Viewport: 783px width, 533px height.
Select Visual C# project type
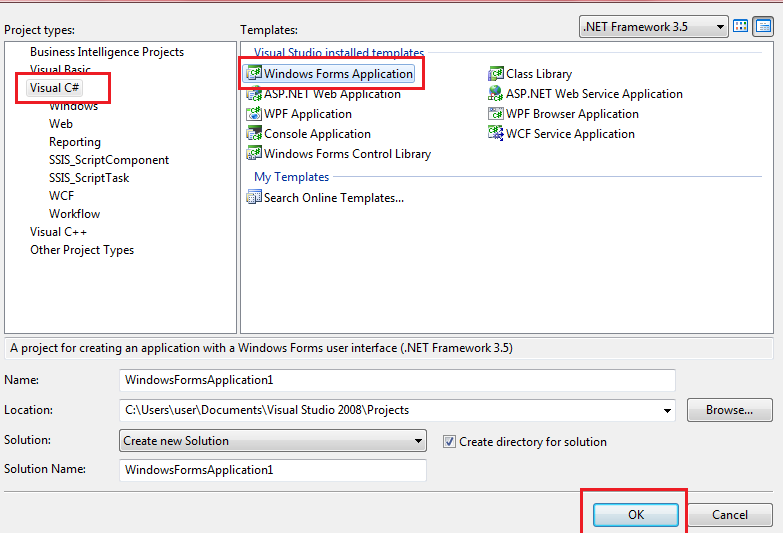(x=54, y=88)
